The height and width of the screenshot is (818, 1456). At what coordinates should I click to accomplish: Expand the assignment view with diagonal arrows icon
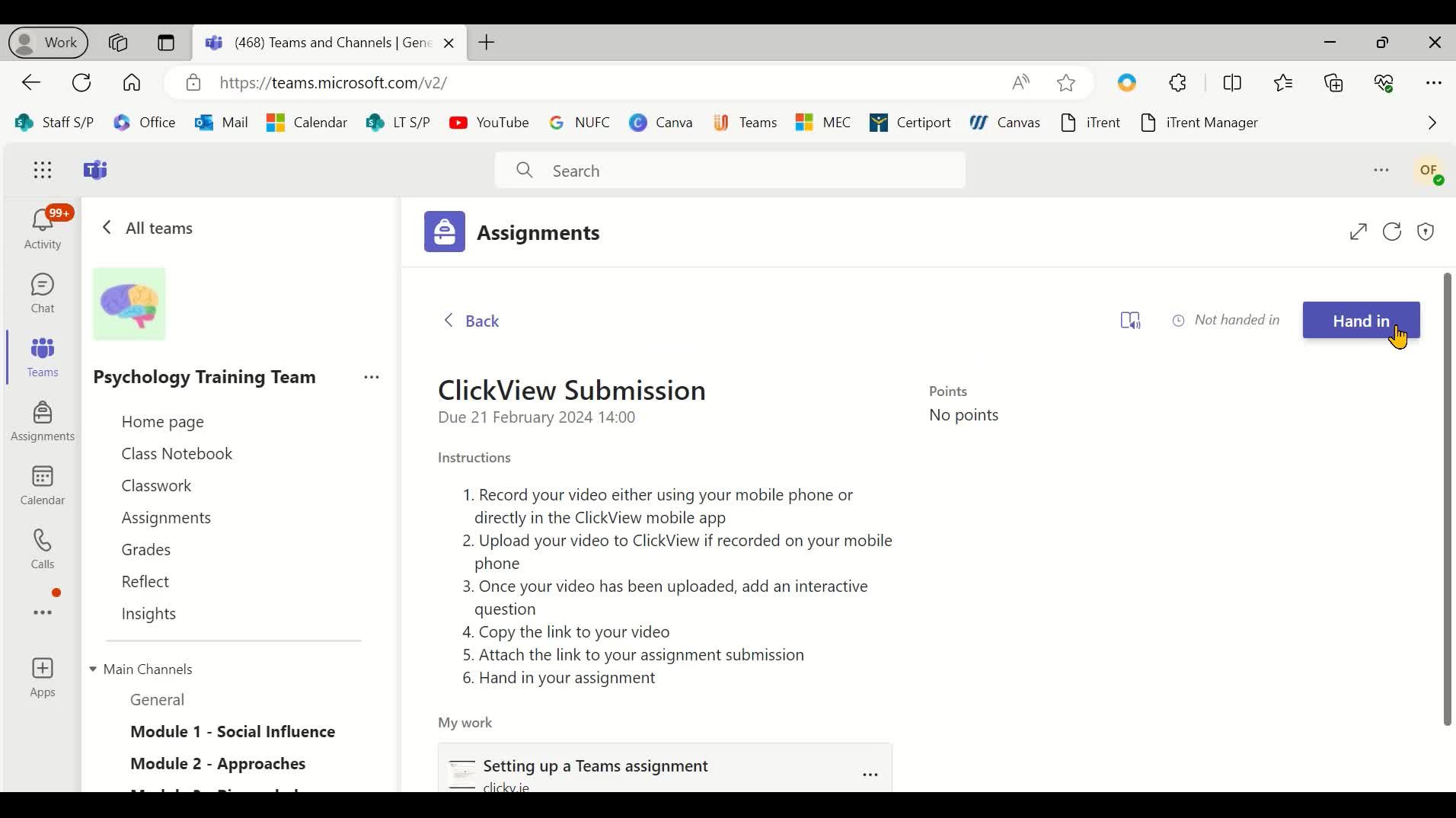tap(1359, 232)
